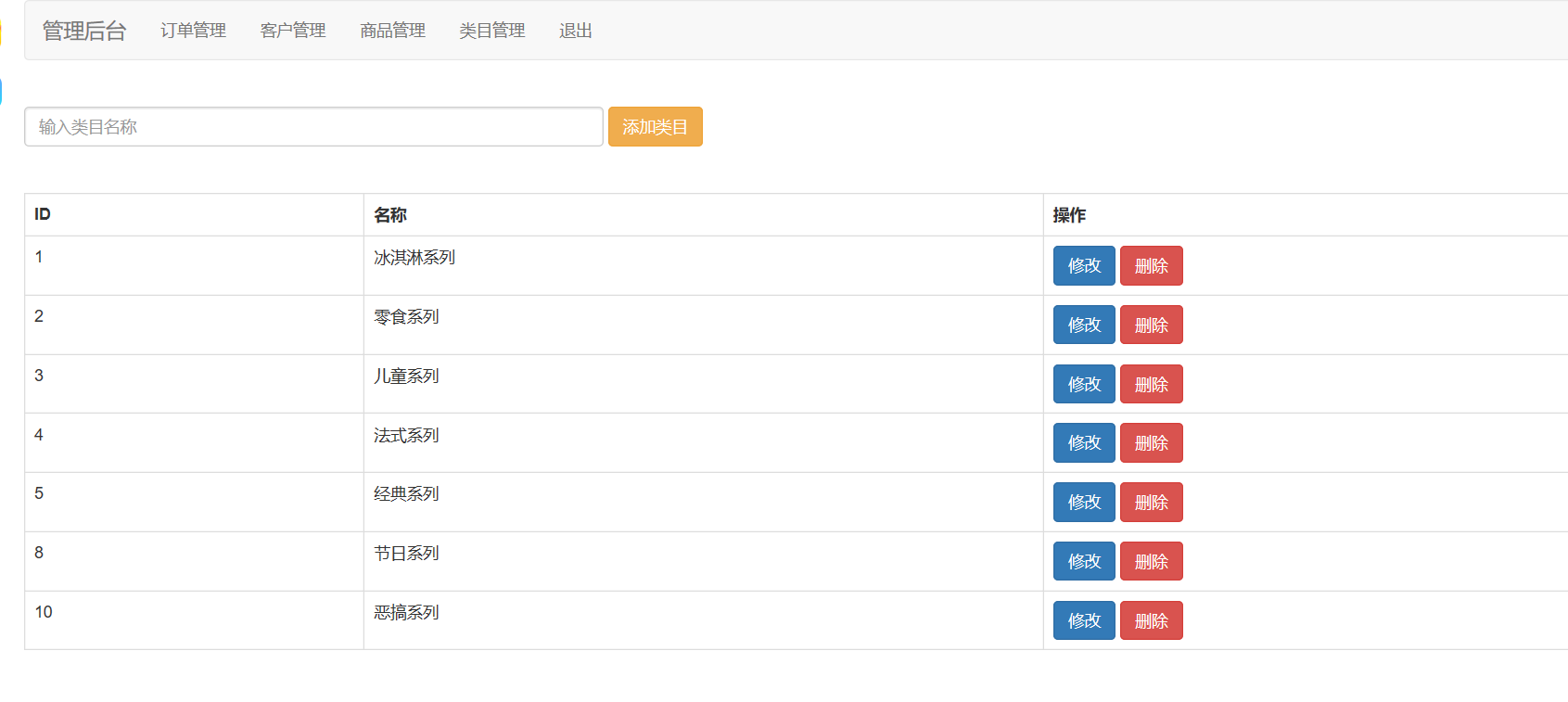
Task: Click 退出 to log out
Action: tap(575, 31)
